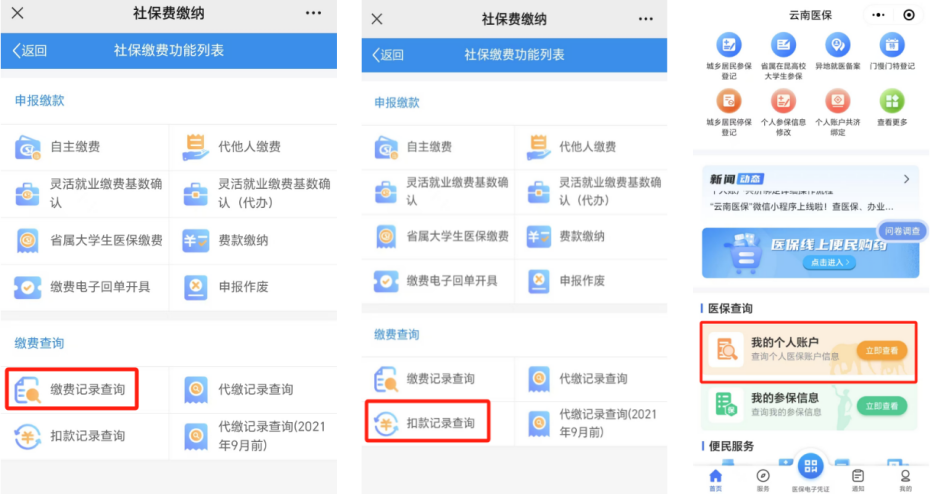Viewport: 938px width, 495px height.
Task: Expand 新闻动态 with the right chevron
Action: pyautogui.click(x=906, y=180)
